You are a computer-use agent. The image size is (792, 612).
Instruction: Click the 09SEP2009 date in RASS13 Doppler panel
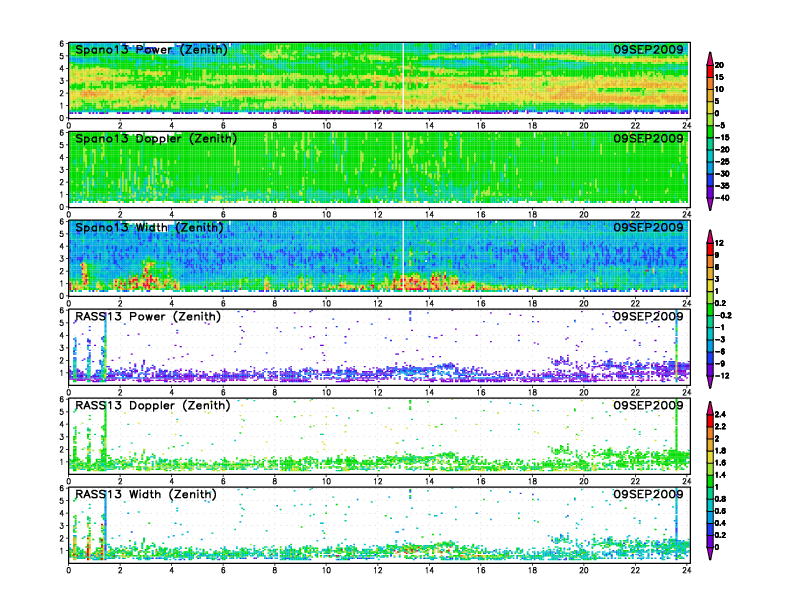click(648, 405)
